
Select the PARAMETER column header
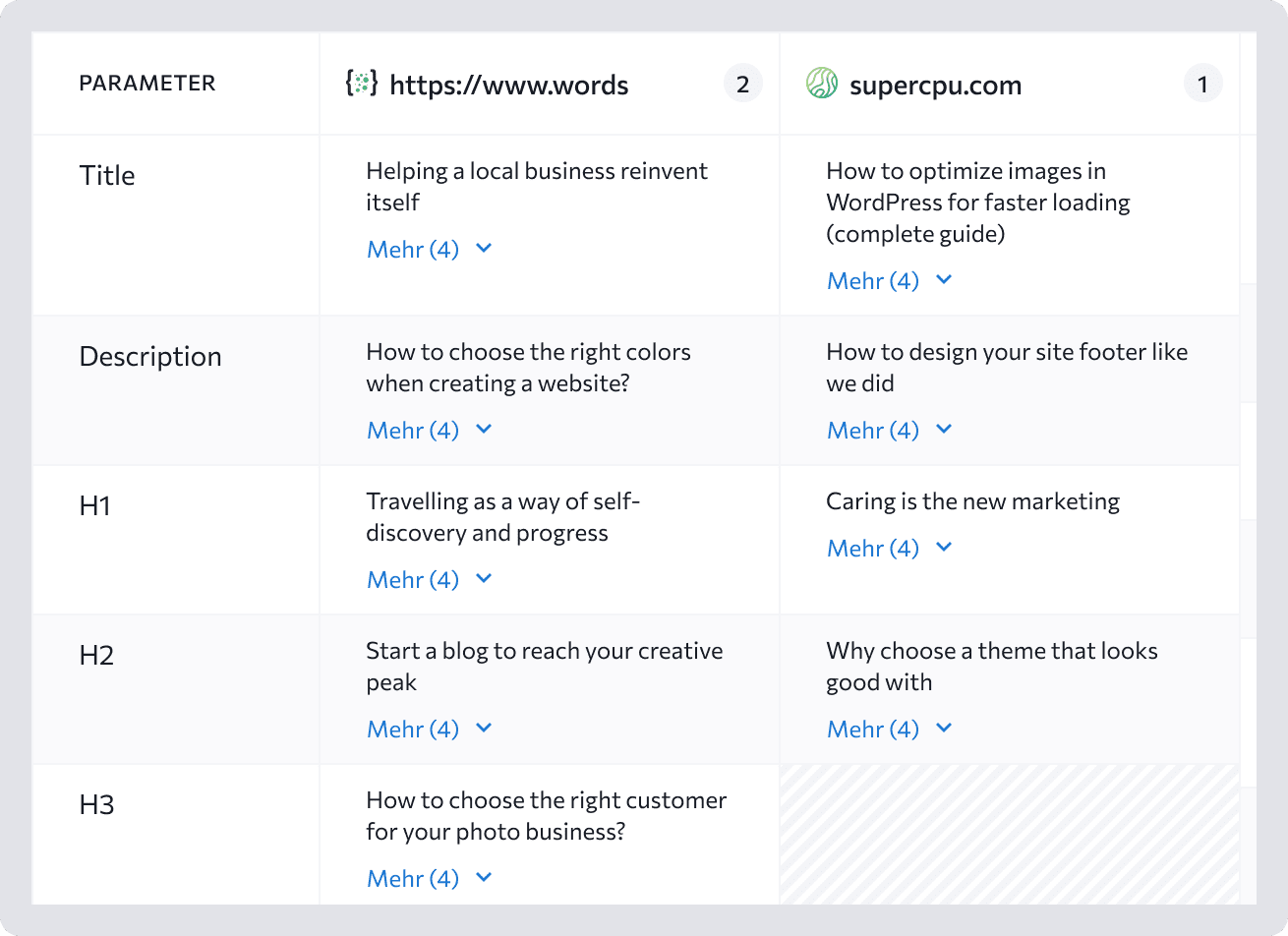pyautogui.click(x=147, y=84)
